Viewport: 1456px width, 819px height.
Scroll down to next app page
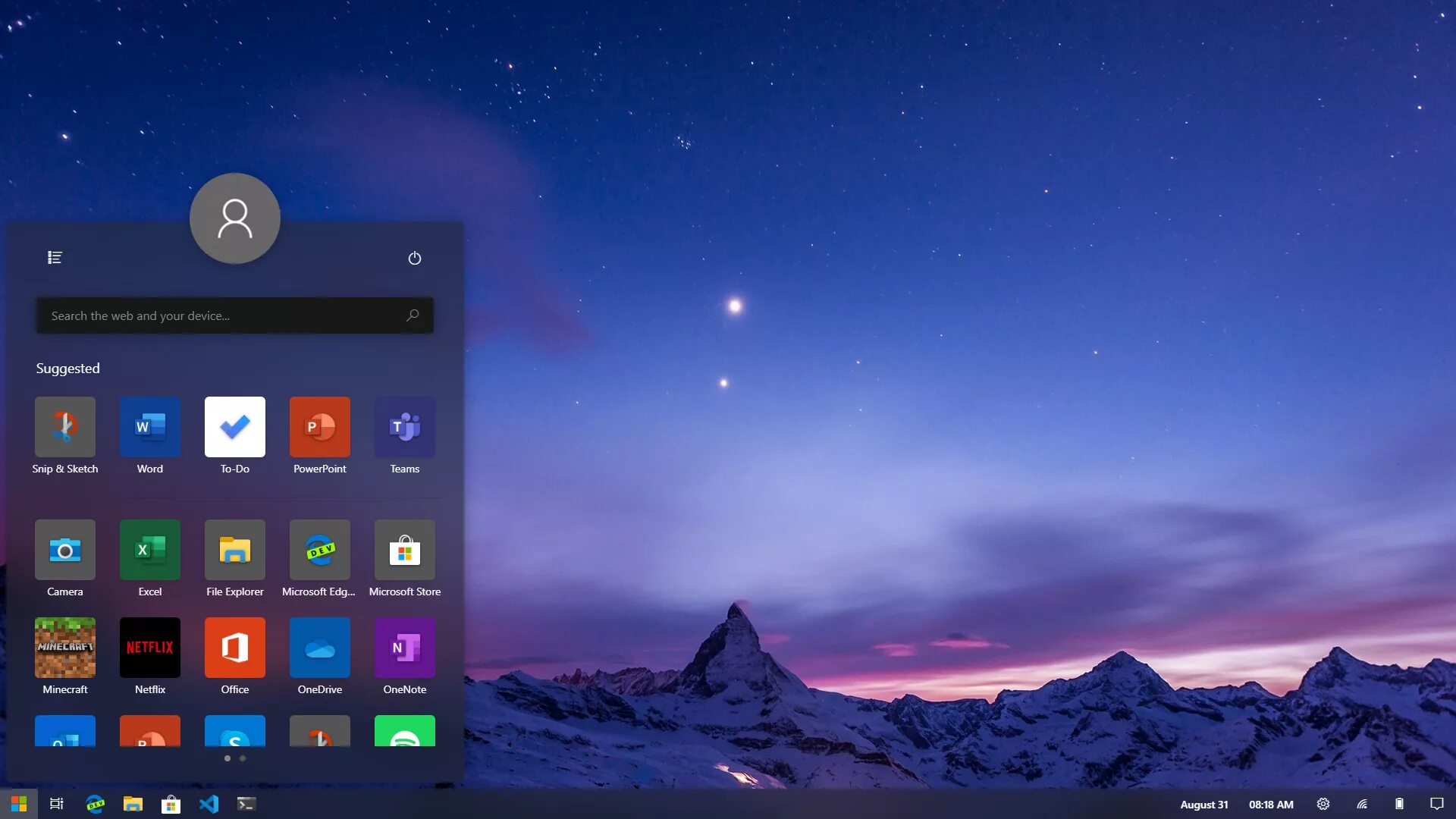coord(243,758)
